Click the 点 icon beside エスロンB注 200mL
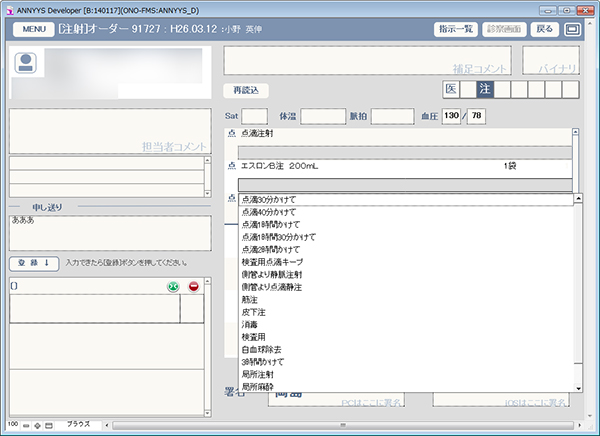The width and height of the screenshot is (600, 436). click(232, 166)
